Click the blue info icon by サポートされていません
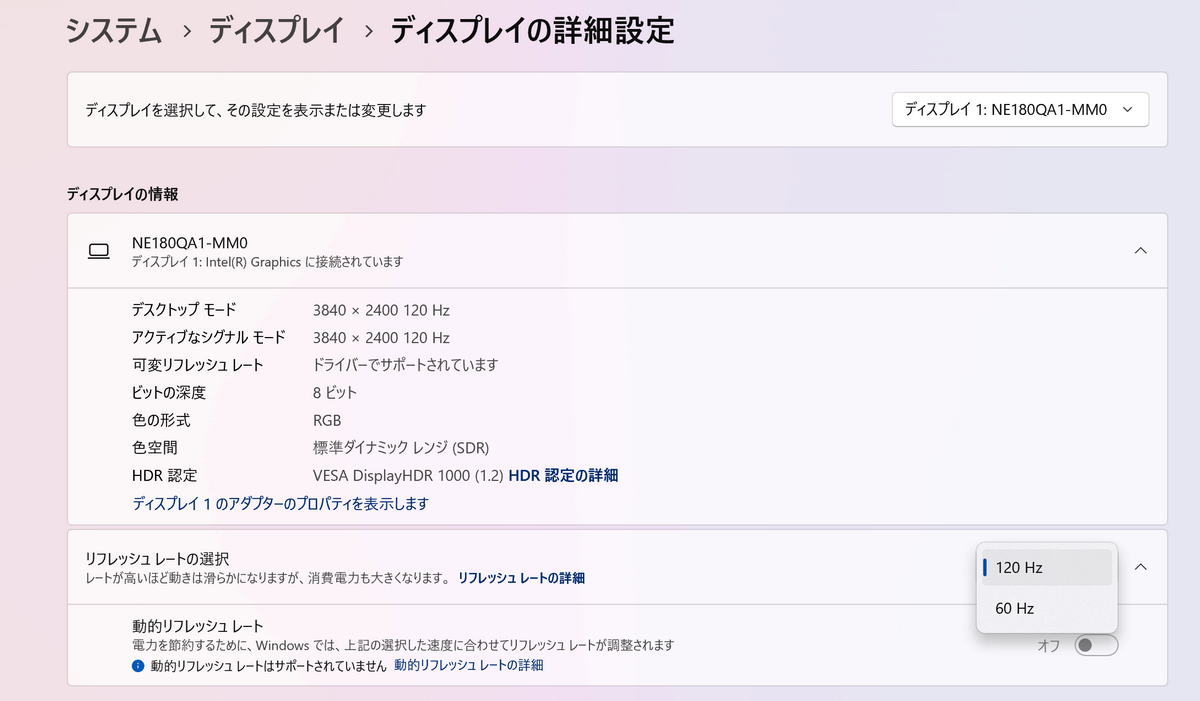 (138, 665)
